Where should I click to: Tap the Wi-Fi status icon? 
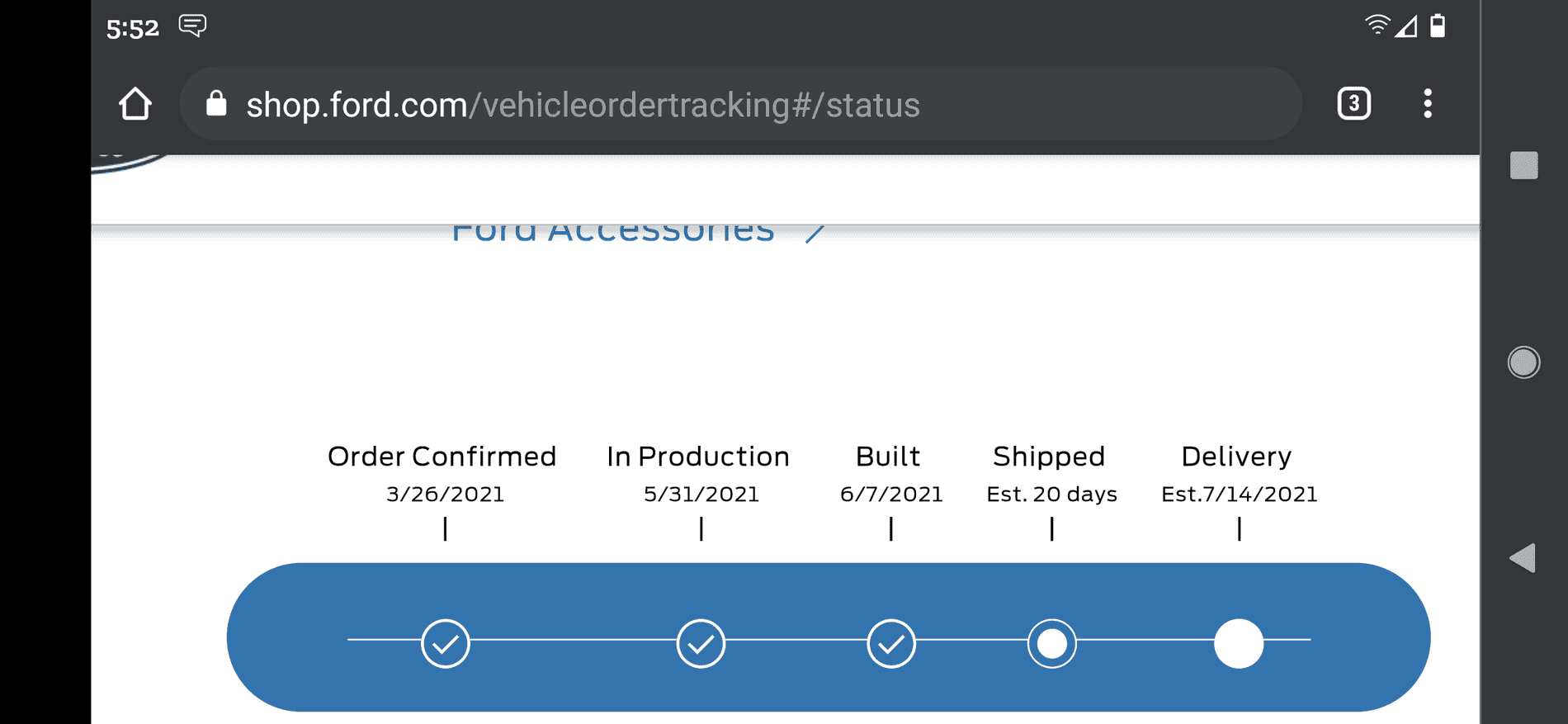pos(1377,25)
